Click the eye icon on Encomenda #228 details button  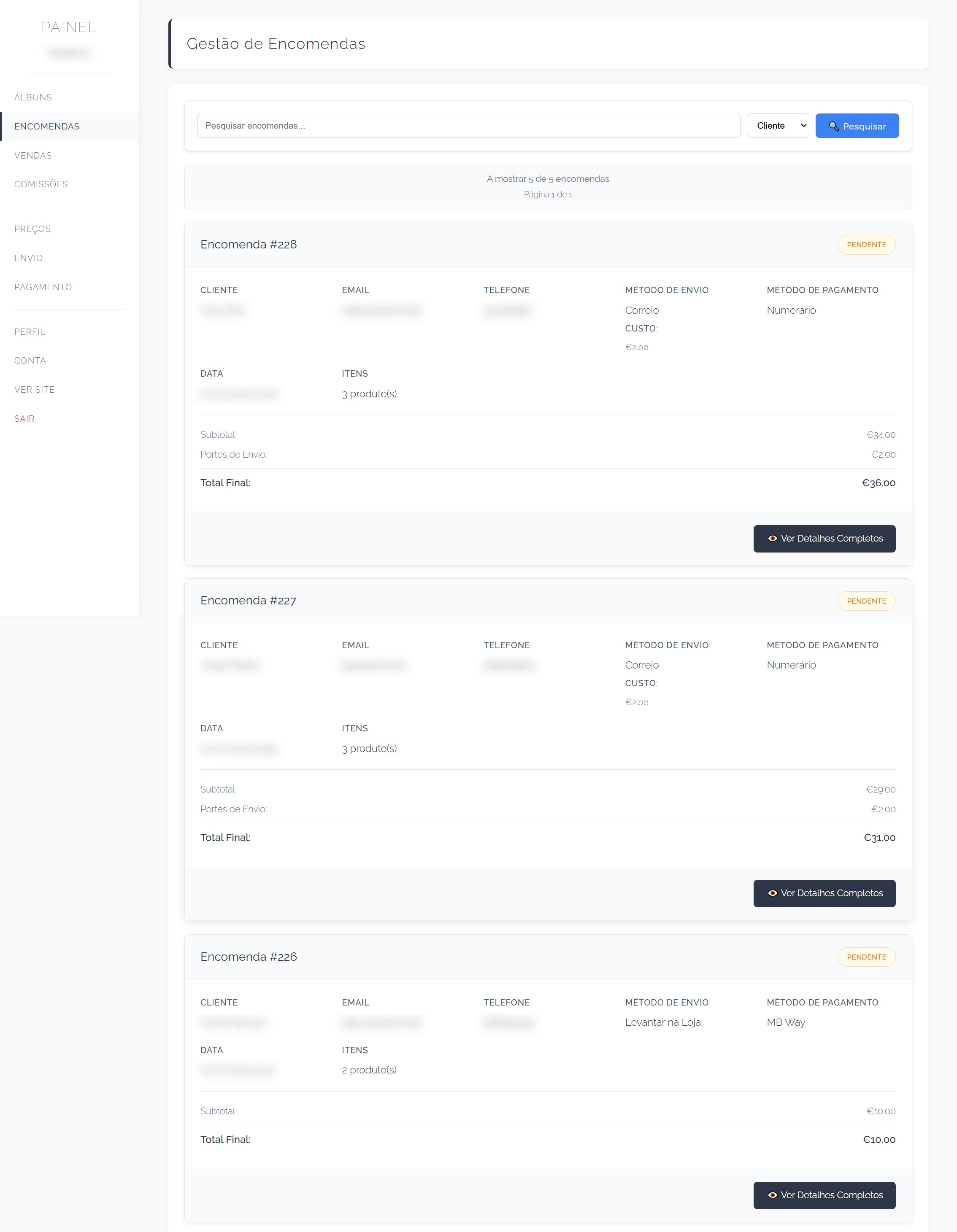pyautogui.click(x=773, y=539)
